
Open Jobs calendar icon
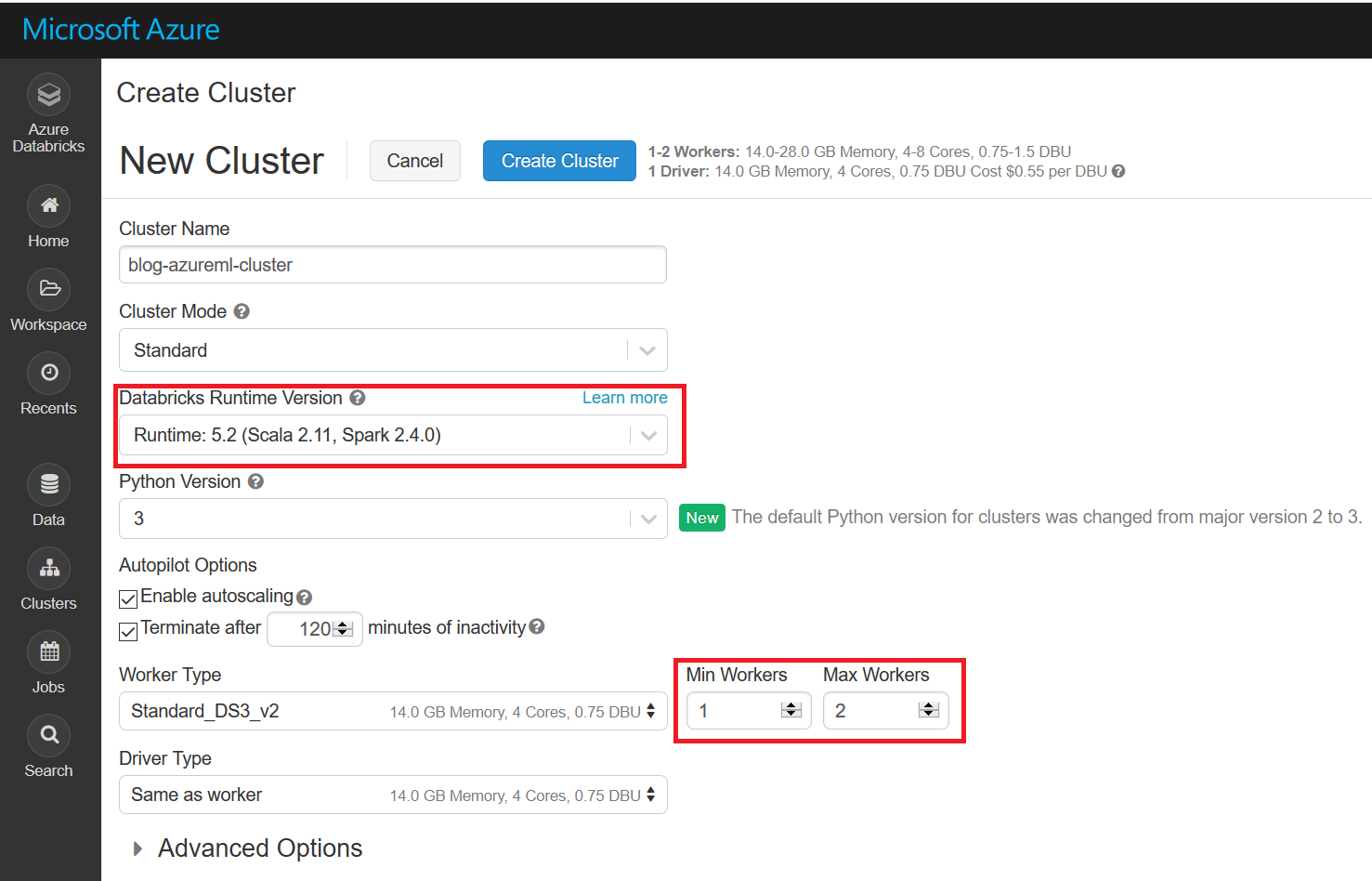click(49, 652)
